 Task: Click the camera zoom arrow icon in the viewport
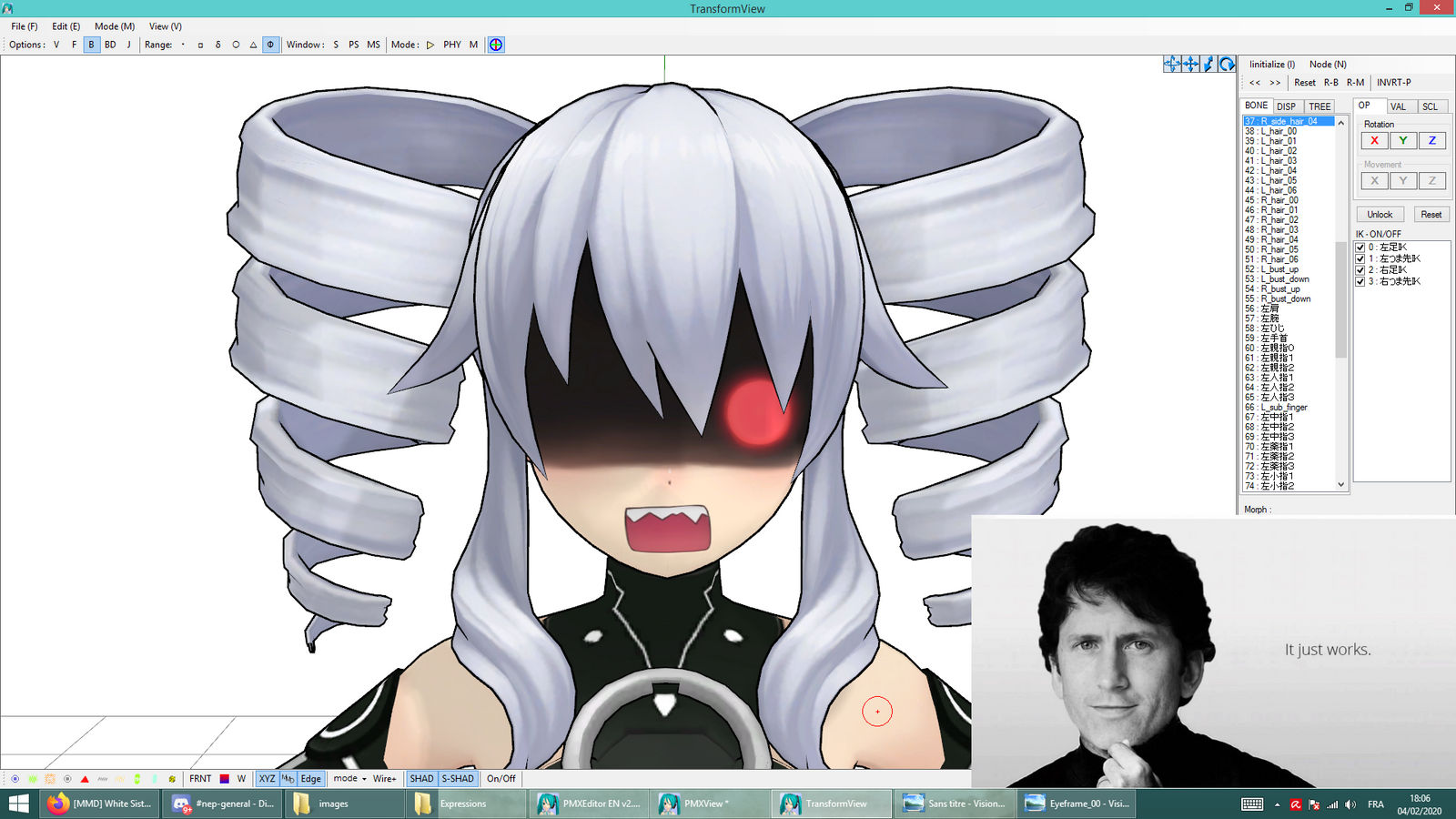point(1208,64)
